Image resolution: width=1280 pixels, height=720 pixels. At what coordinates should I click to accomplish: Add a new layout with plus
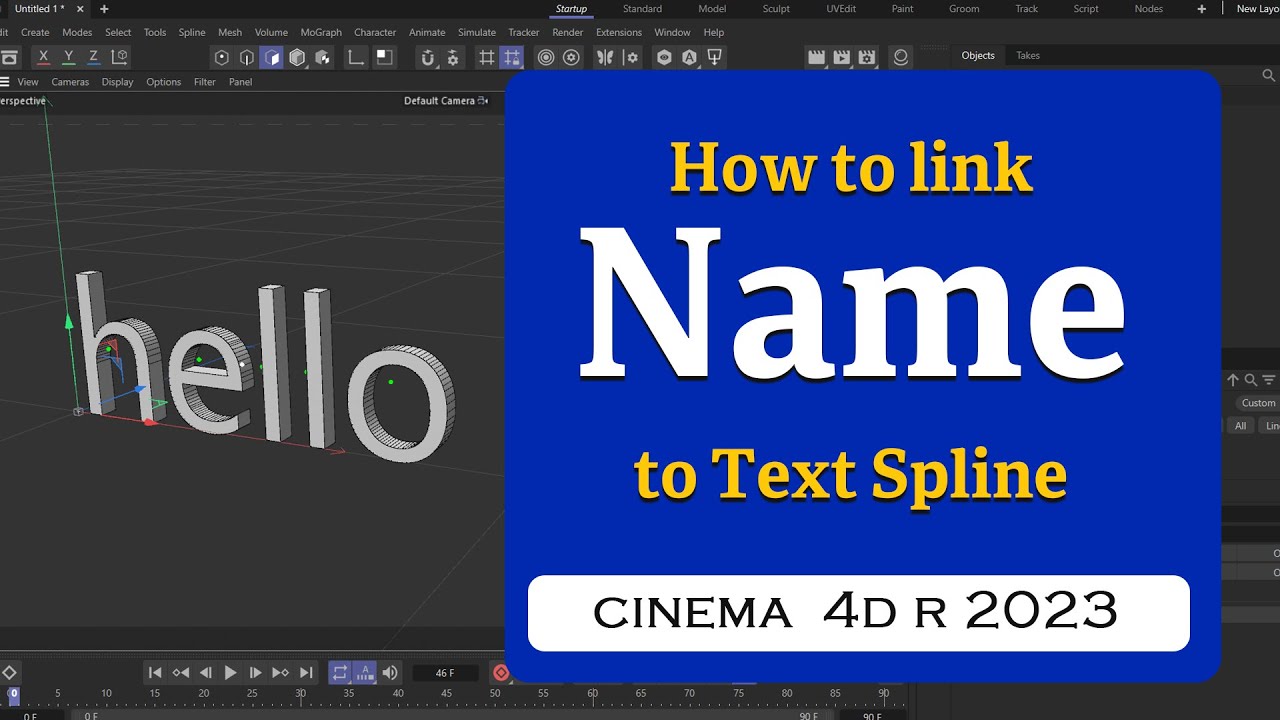click(1201, 9)
